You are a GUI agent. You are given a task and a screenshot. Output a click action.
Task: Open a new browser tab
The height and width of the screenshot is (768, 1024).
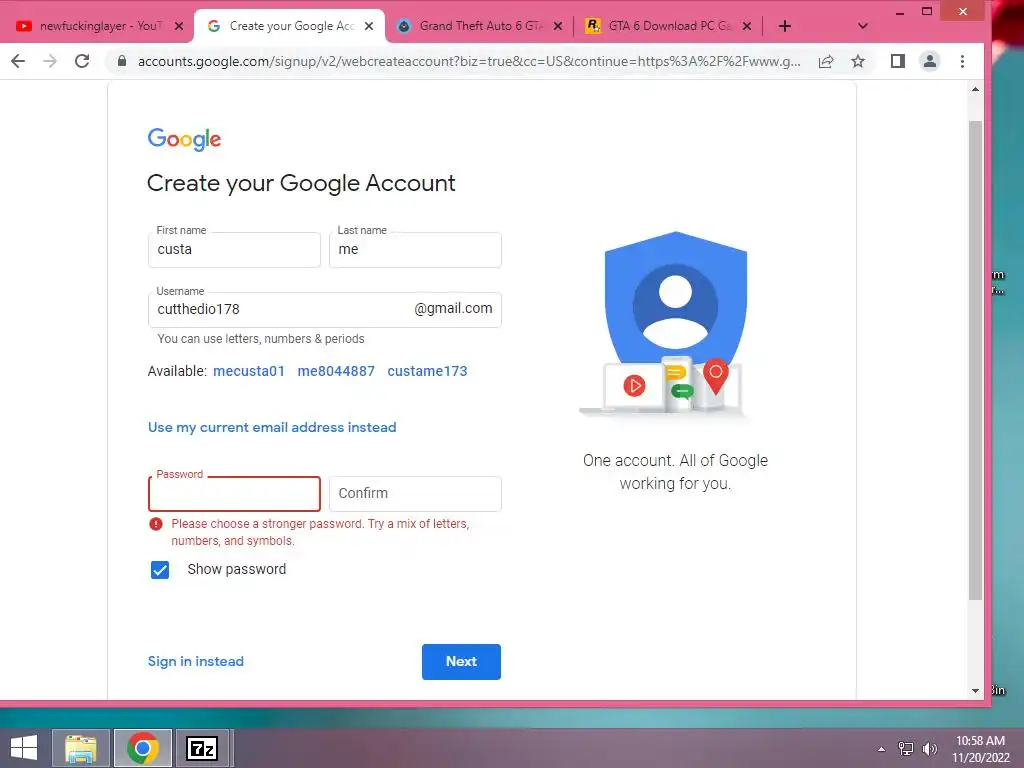click(785, 26)
